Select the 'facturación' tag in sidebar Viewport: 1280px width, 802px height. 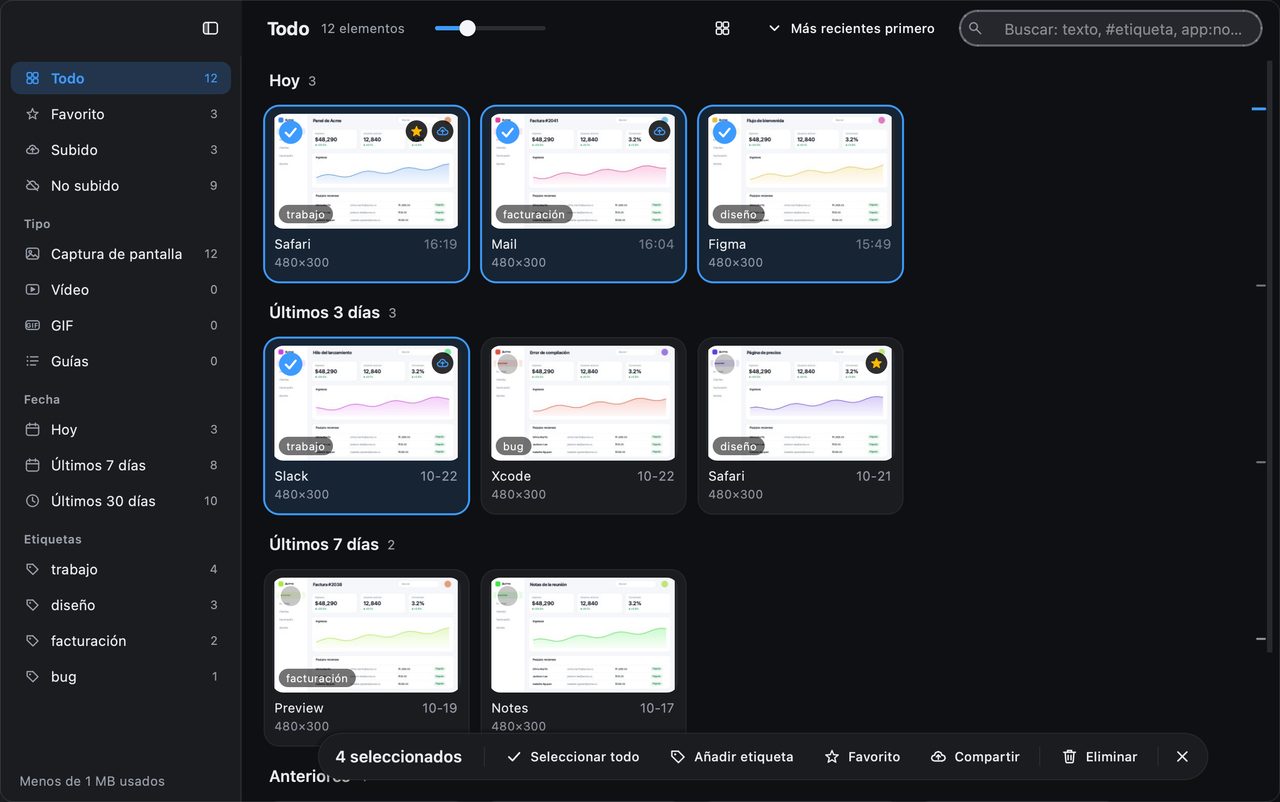click(x=121, y=641)
